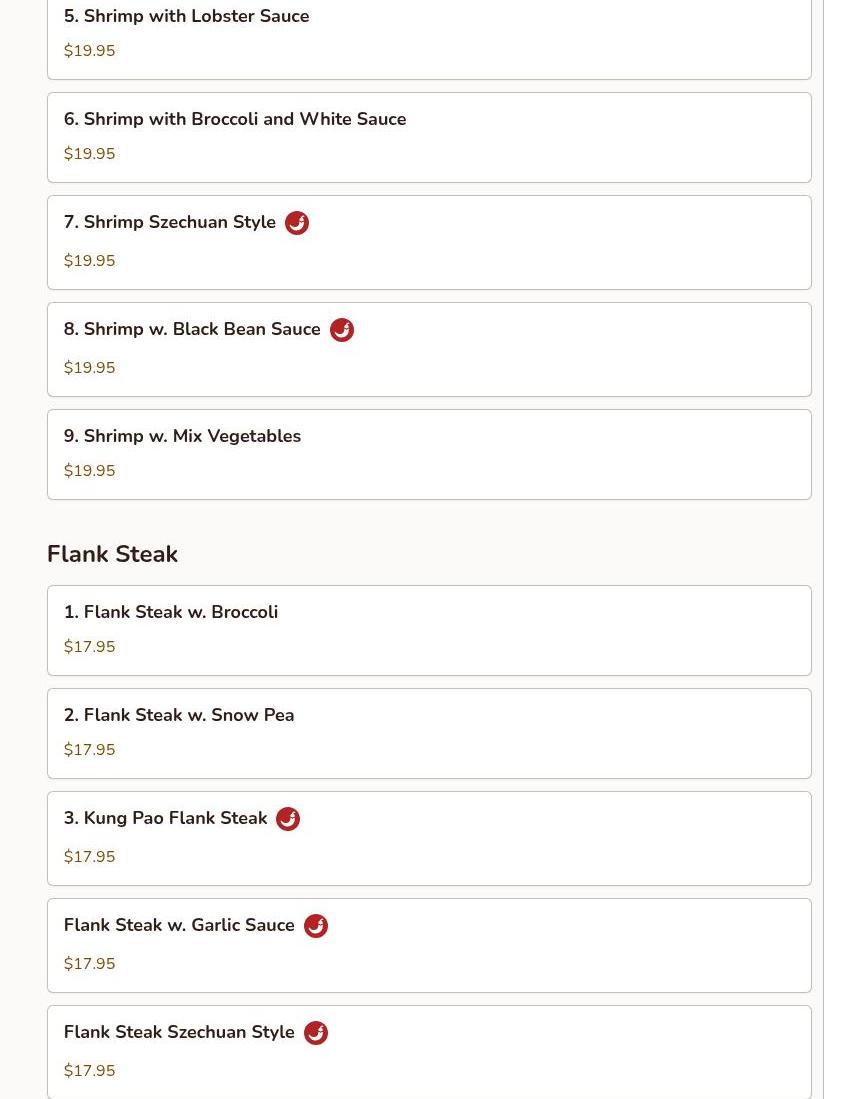Open the Shrimp w. Mix Vegetables card

(x=429, y=454)
